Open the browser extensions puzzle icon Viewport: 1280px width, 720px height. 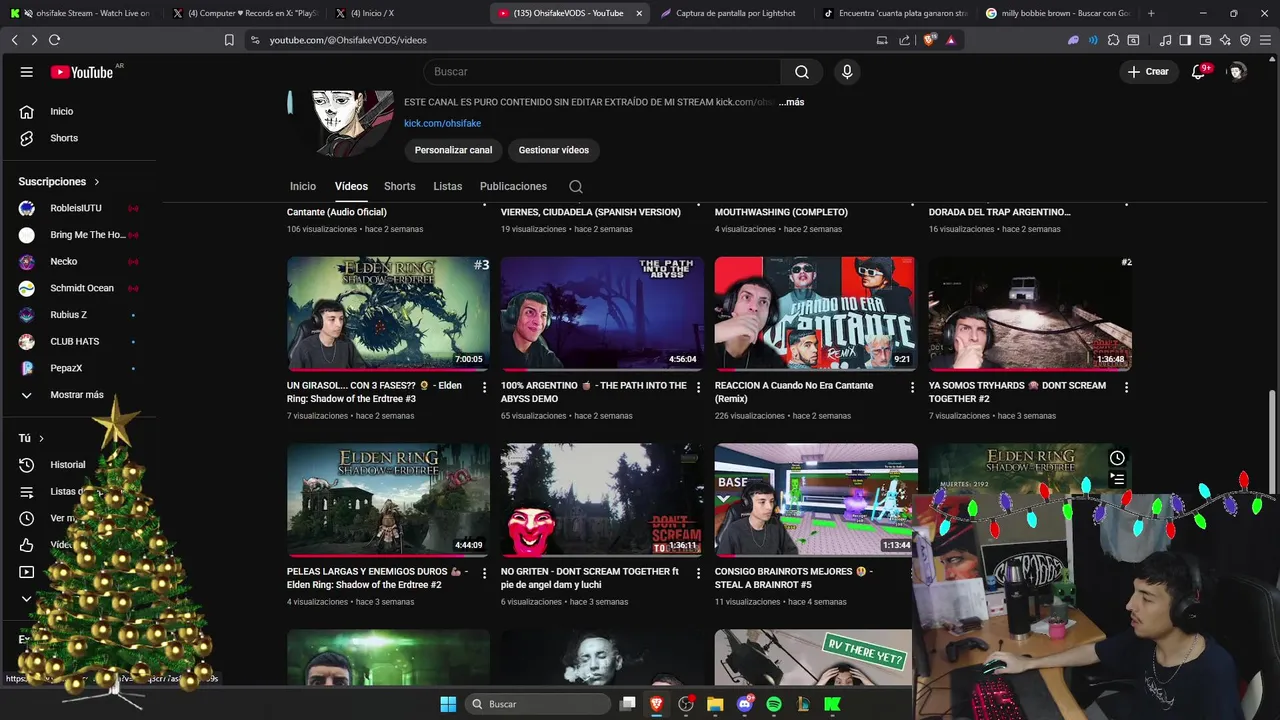coord(1113,40)
